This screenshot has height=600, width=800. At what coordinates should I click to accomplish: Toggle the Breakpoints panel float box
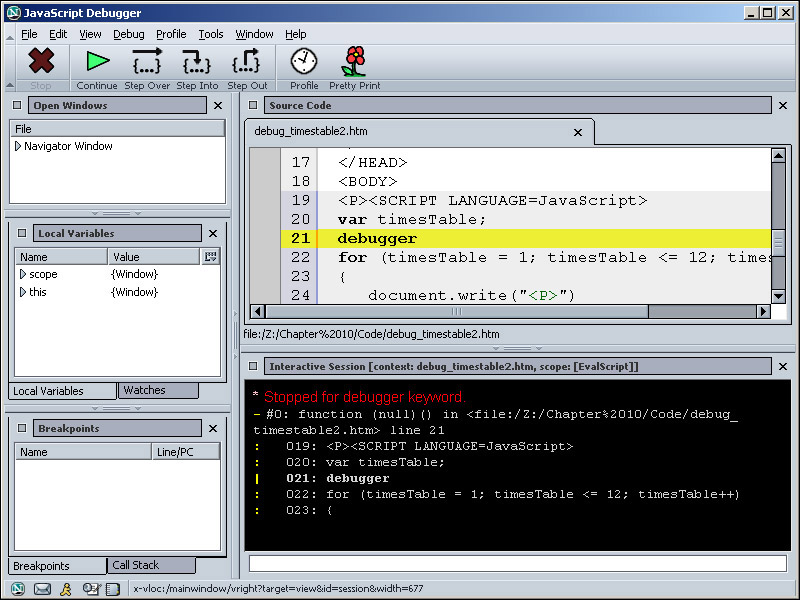(x=22, y=428)
